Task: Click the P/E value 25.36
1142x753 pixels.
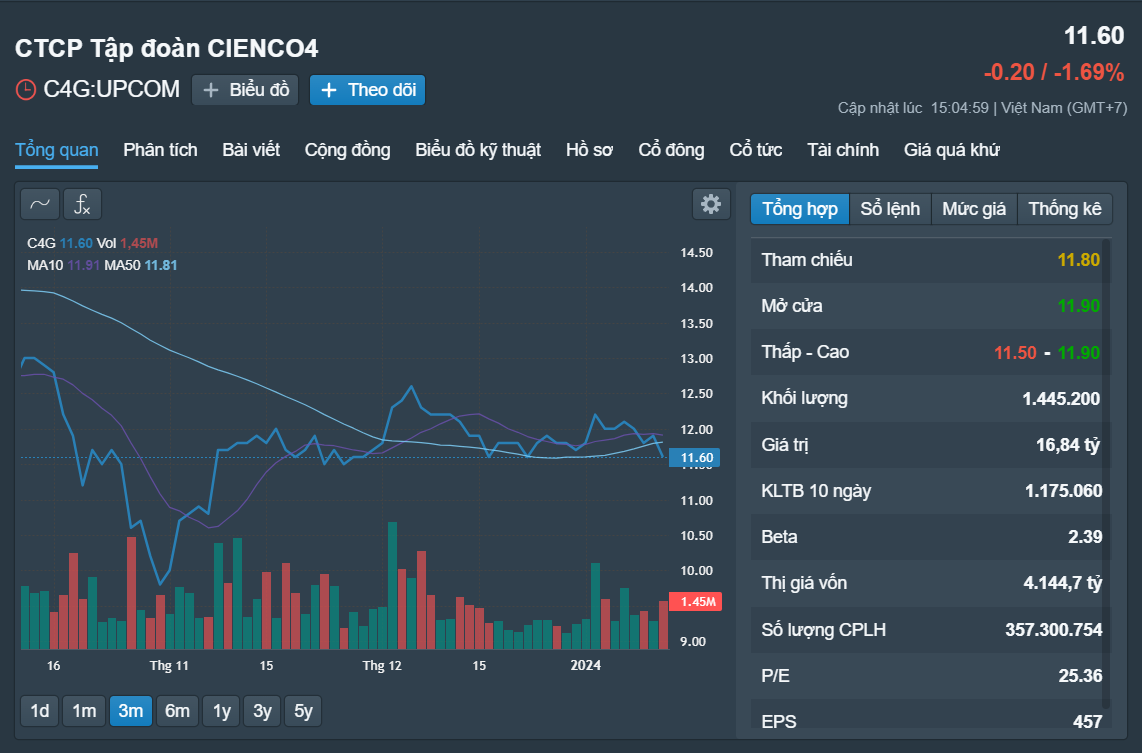Action: pyautogui.click(x=1080, y=676)
